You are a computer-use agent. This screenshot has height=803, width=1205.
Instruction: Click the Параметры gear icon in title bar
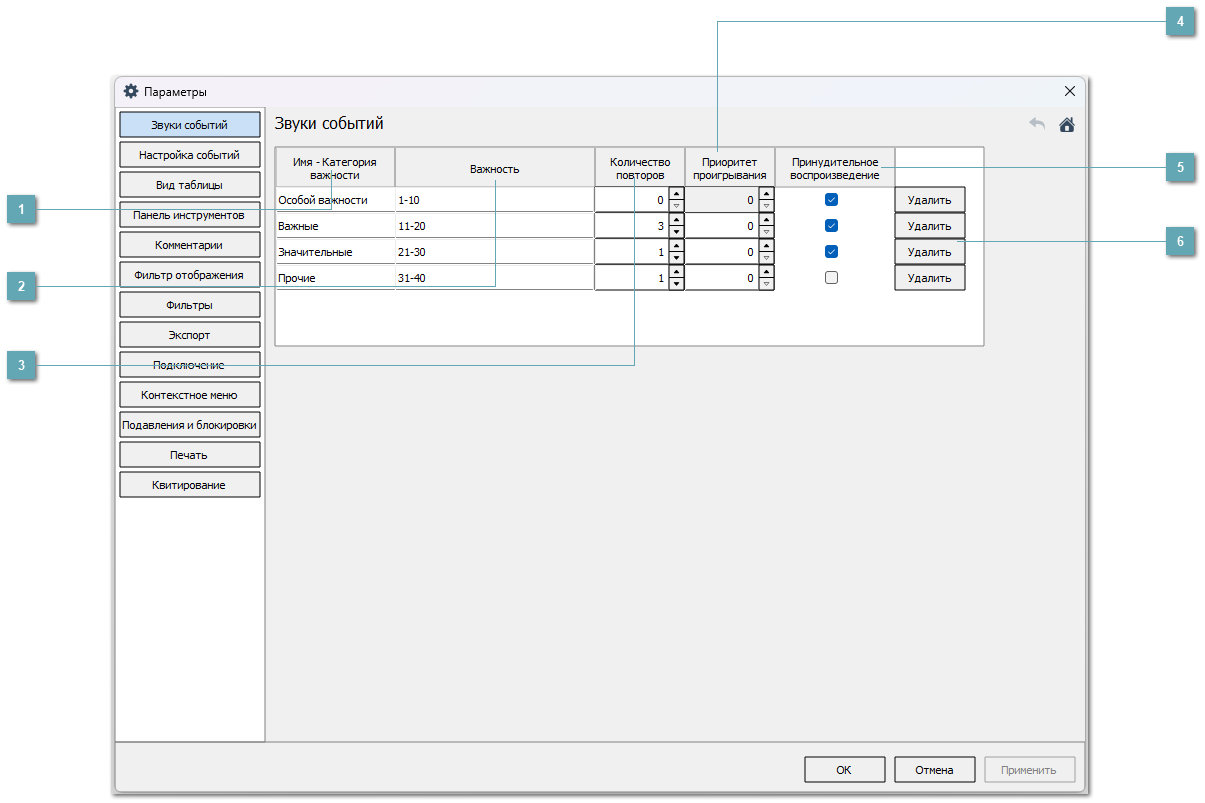(130, 91)
